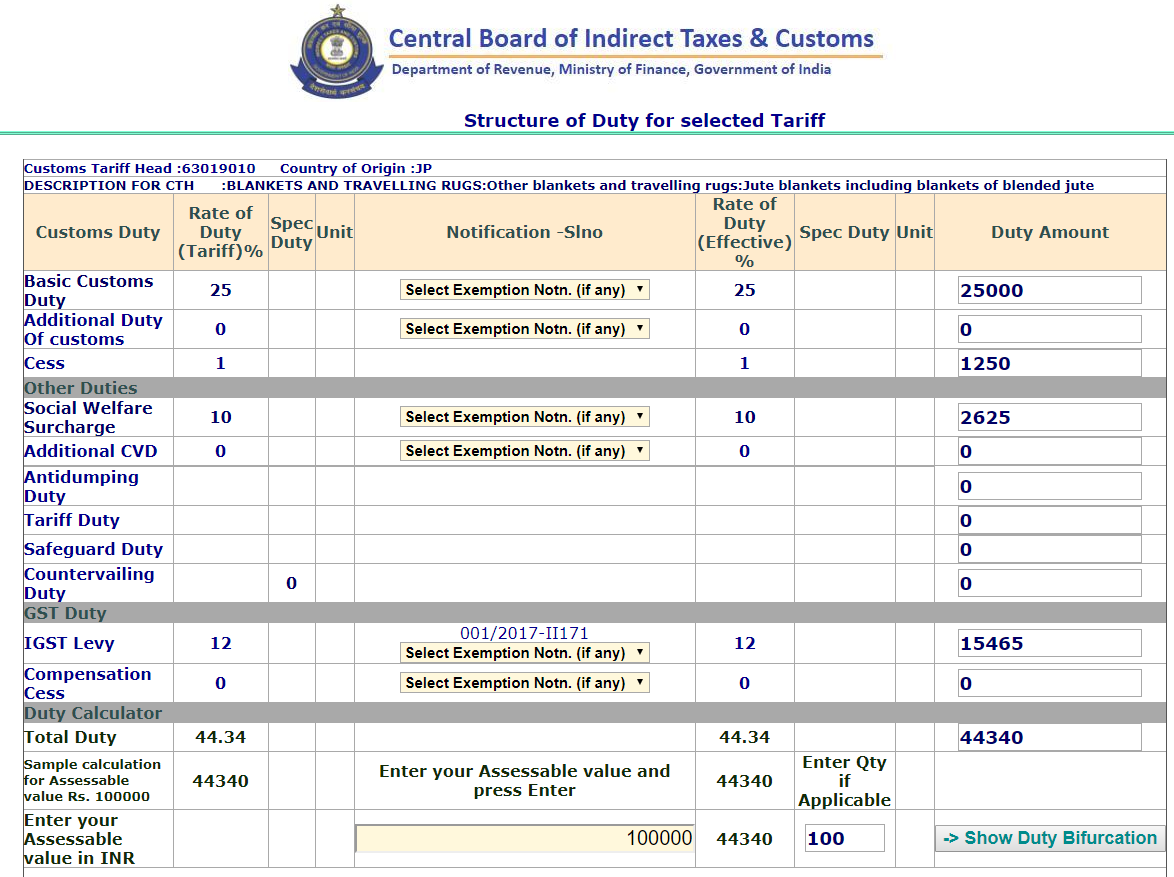The width and height of the screenshot is (1174, 877).
Task: Click Compensation Cess amount field
Action: click(x=1050, y=683)
